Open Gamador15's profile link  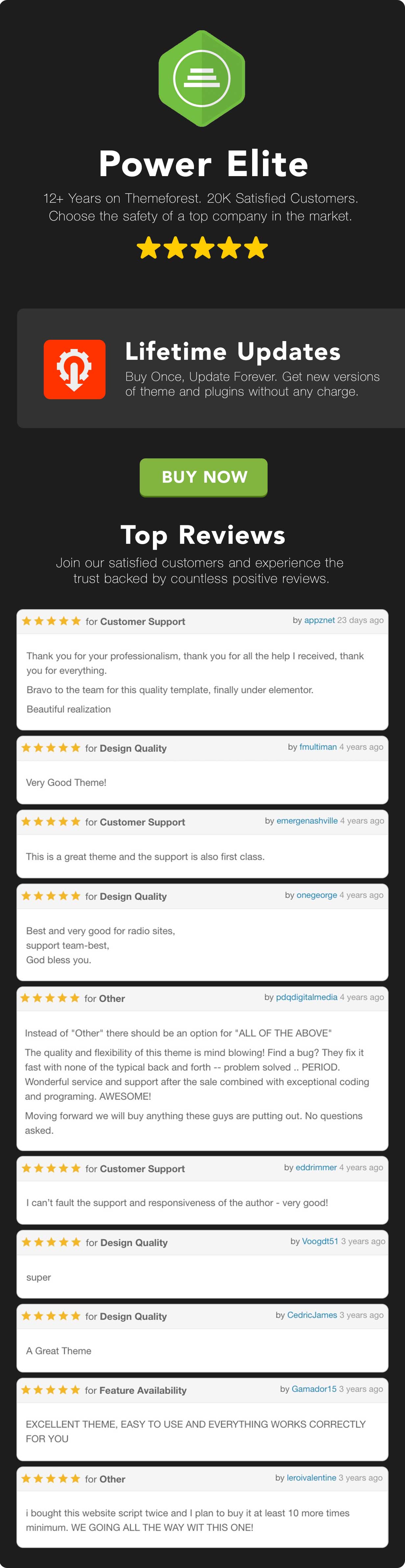(x=314, y=1389)
